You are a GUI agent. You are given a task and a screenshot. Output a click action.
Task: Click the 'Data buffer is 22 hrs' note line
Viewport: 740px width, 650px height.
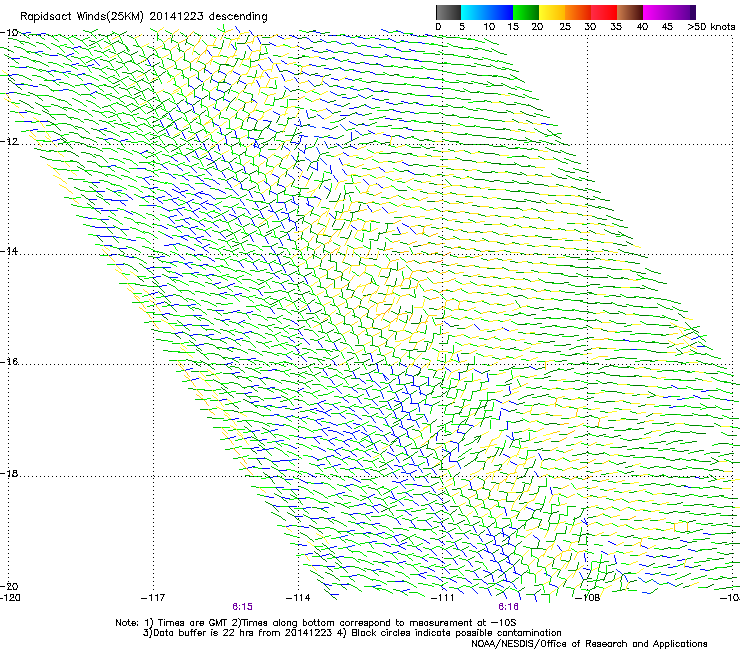352,633
